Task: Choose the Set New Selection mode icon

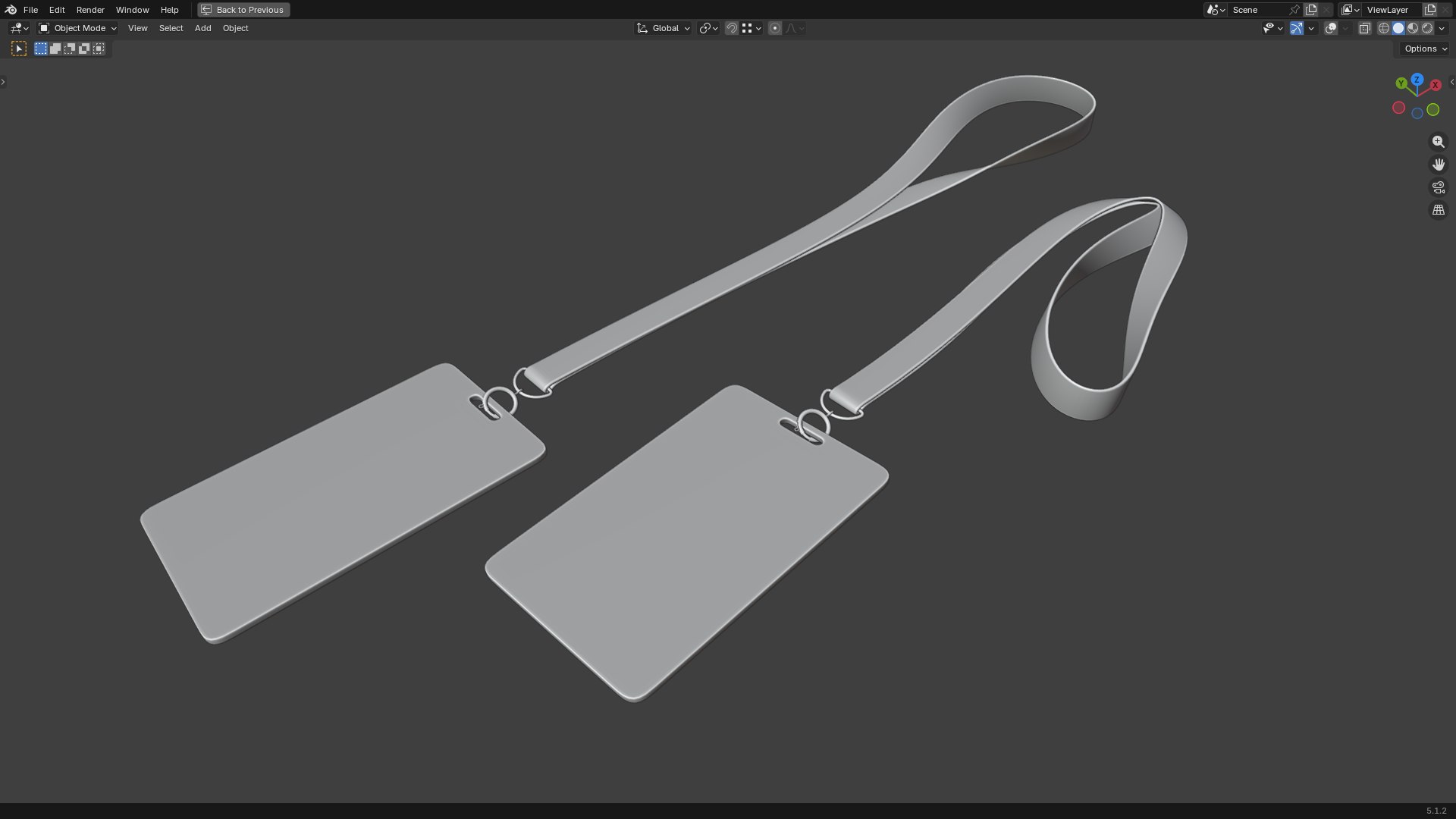Action: [x=41, y=49]
